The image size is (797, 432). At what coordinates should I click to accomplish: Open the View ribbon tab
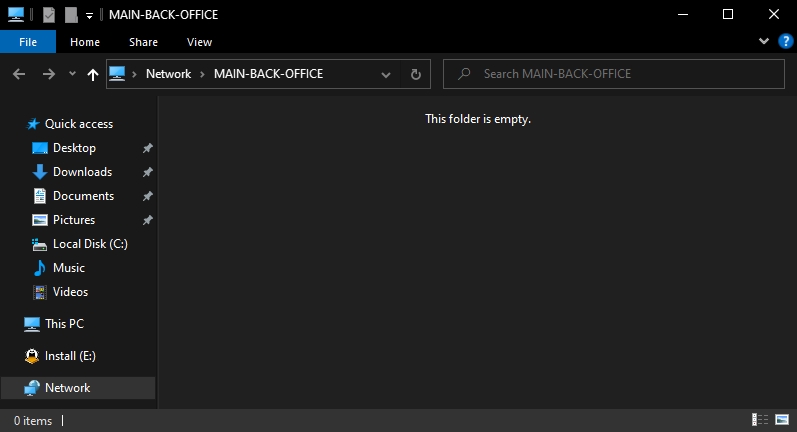tap(199, 42)
